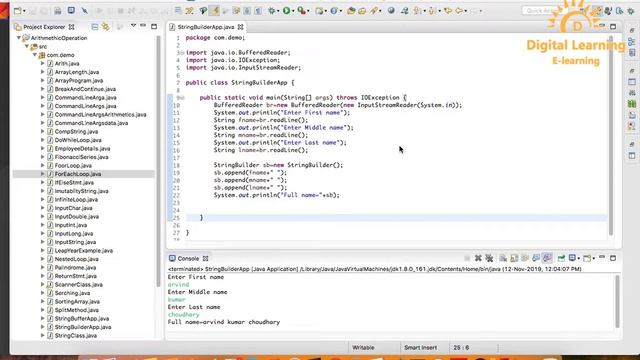Select Palindrome.java in Project Explorer
The height and width of the screenshot is (360, 640).
coord(75,267)
